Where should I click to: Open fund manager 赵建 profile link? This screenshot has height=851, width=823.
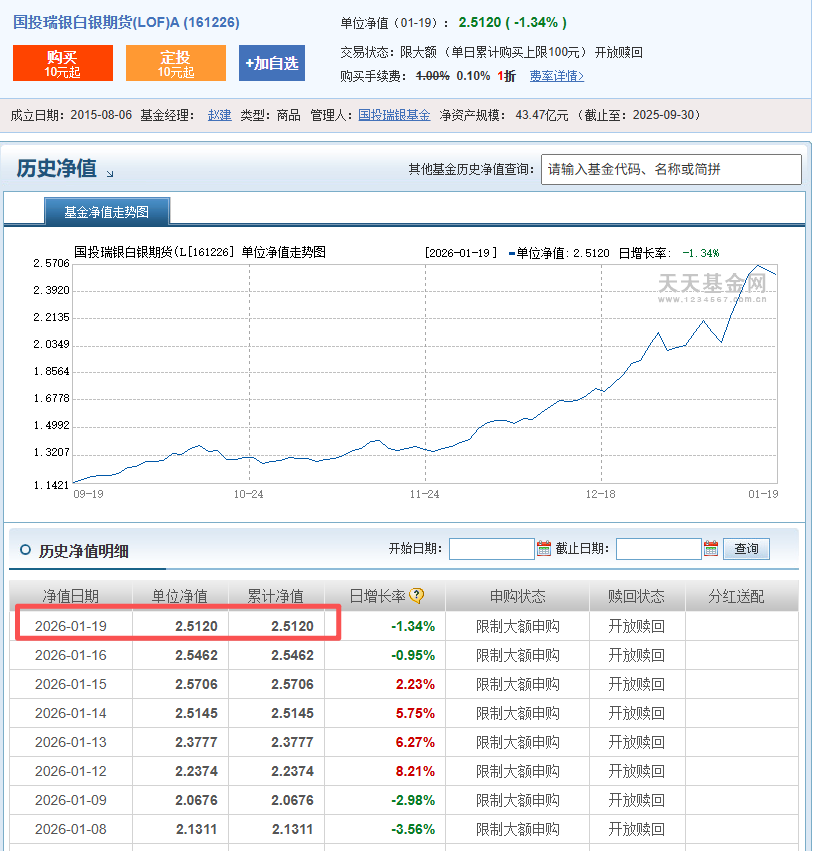tap(219, 115)
